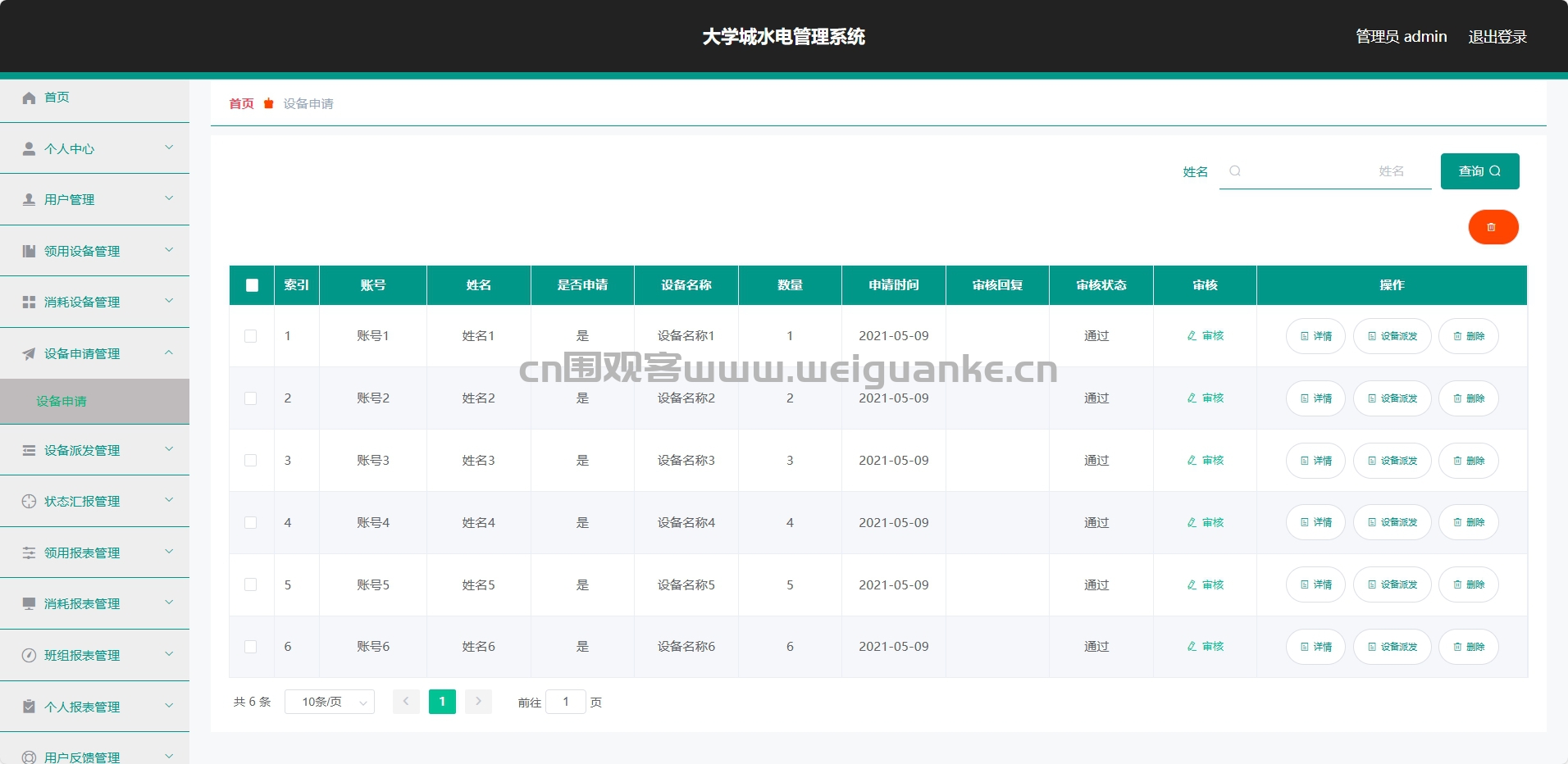Screen dimensions: 1568x764
Task: Click the 审核 pencil icon for 账号2
Action: pyautogui.click(x=1192, y=398)
